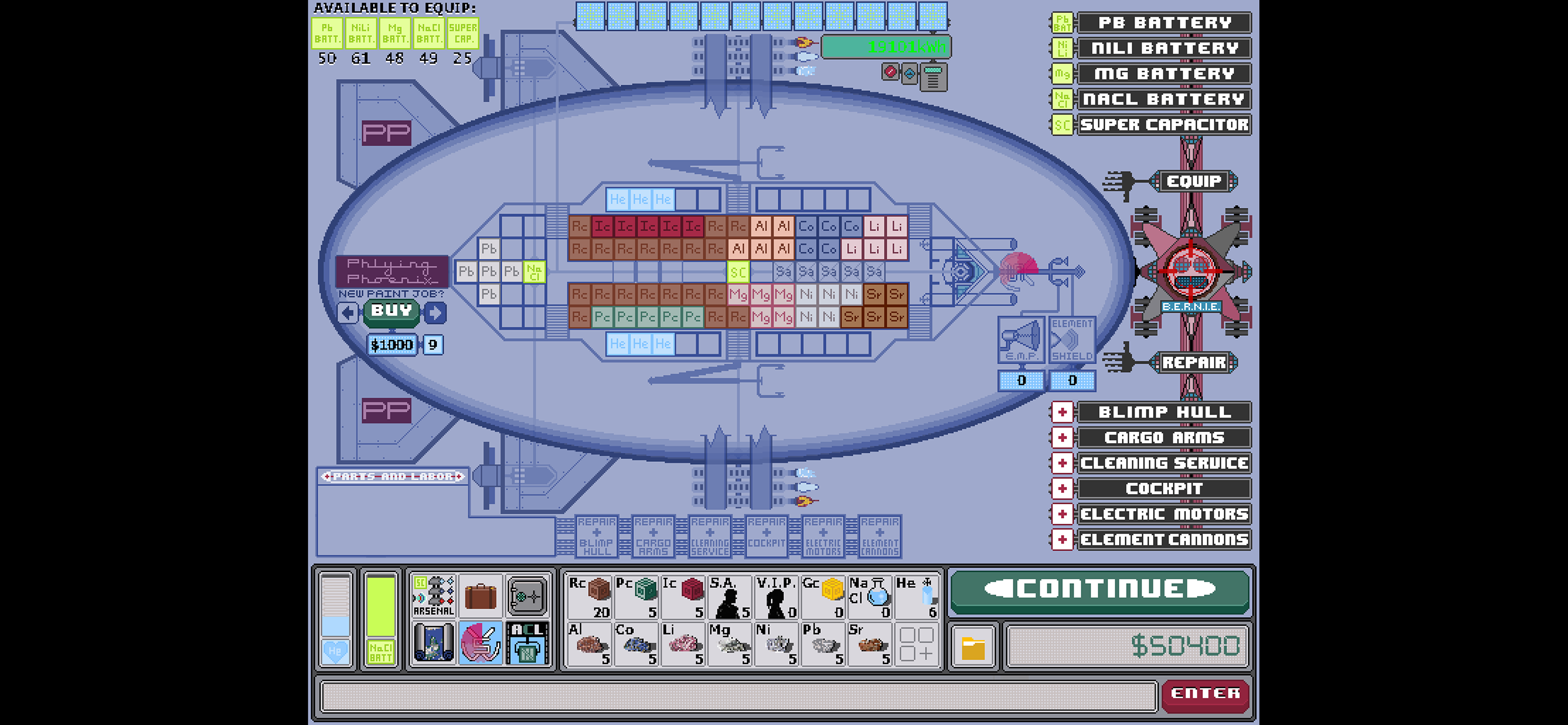This screenshot has height=725, width=1568.
Task: Select the Element Shield icon
Action: 1071,340
